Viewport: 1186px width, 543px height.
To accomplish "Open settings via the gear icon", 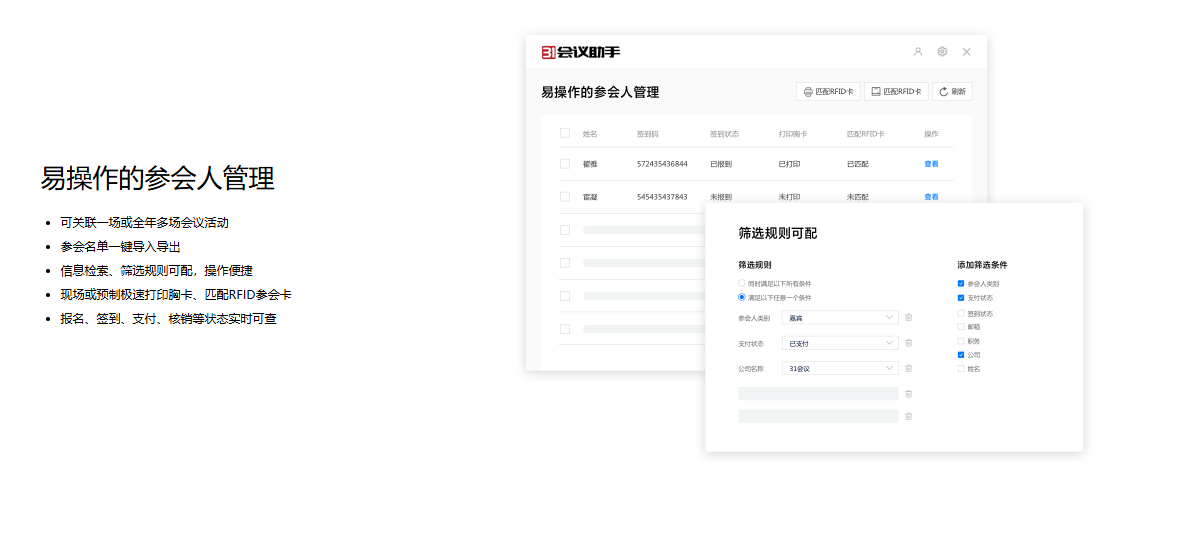I will click(x=942, y=52).
